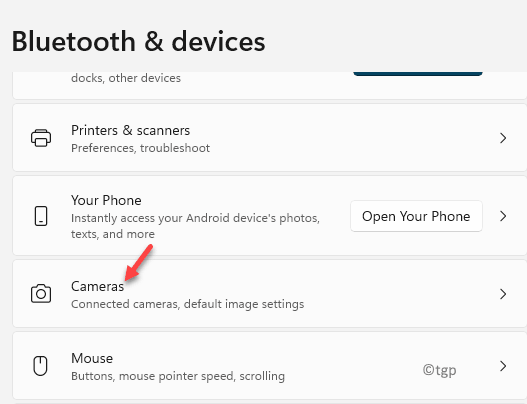Open the Cameras settings label

[97, 286]
